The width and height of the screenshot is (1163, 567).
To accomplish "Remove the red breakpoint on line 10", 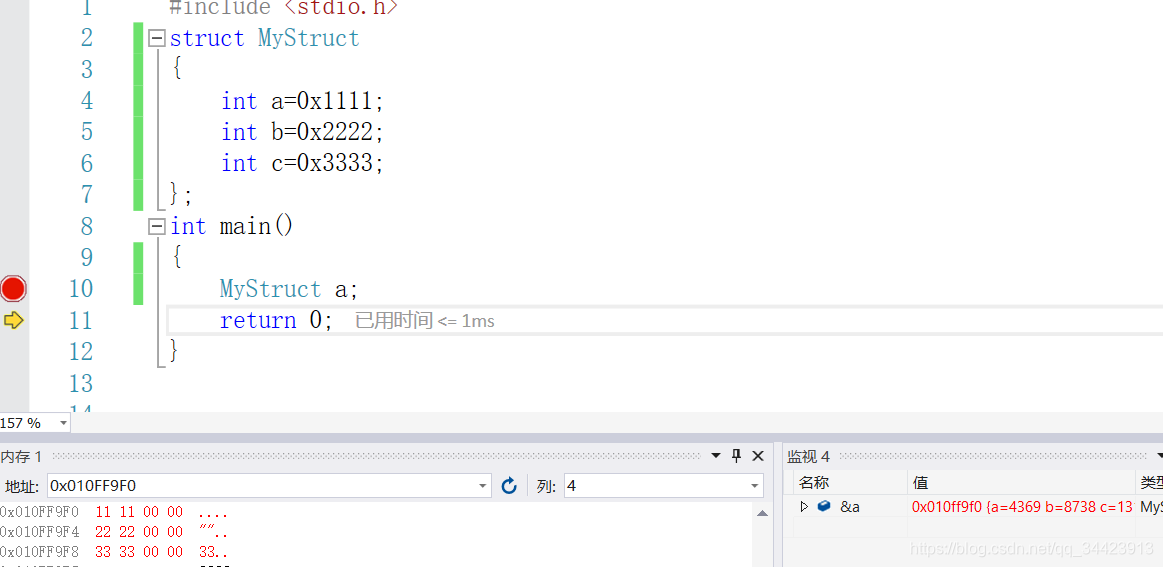I will [x=13, y=289].
